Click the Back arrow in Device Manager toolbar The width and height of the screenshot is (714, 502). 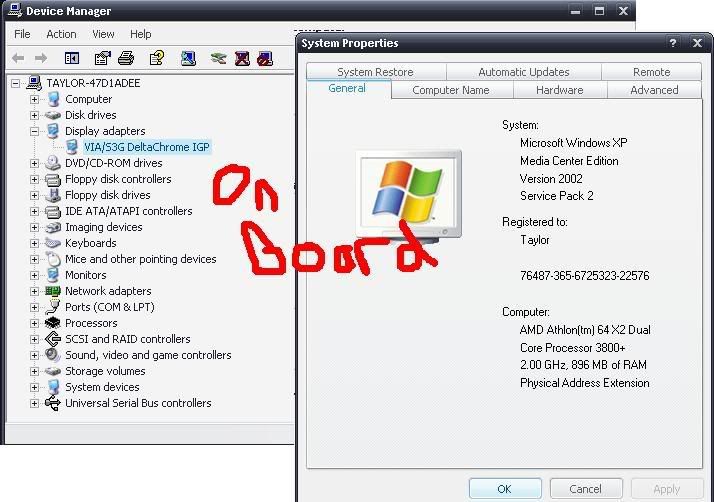pos(18,58)
